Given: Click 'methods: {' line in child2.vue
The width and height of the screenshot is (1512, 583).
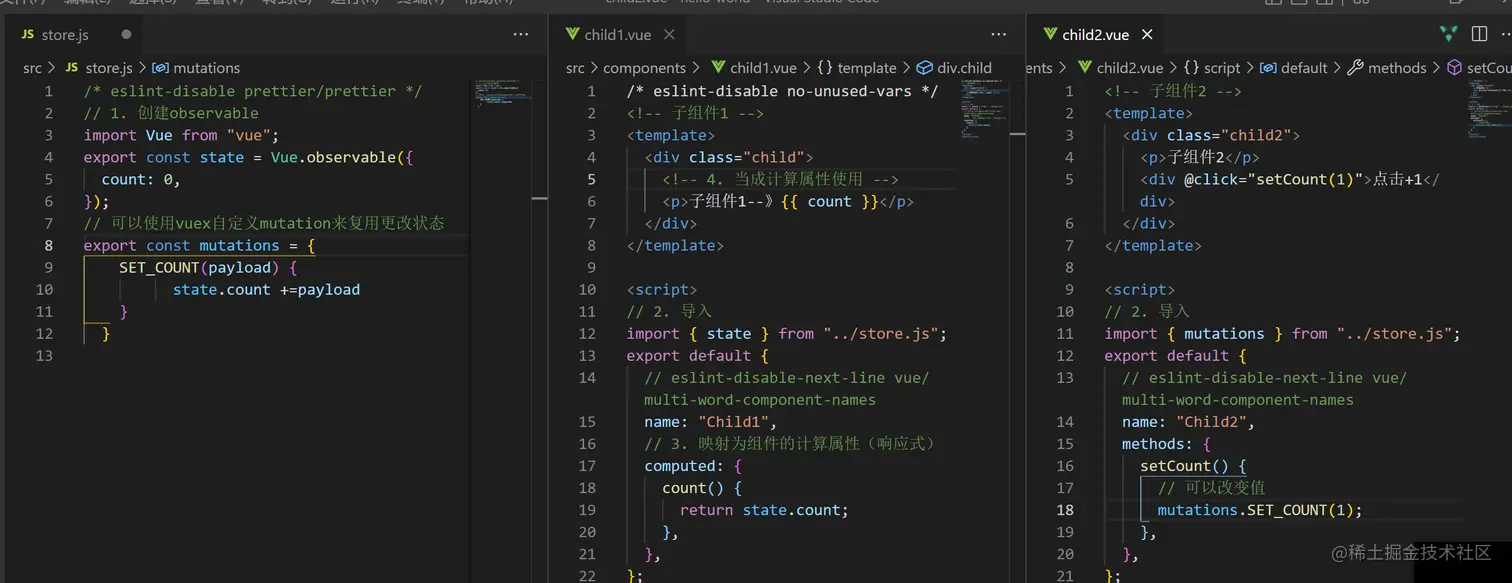Looking at the screenshot, I should click(x=1166, y=443).
